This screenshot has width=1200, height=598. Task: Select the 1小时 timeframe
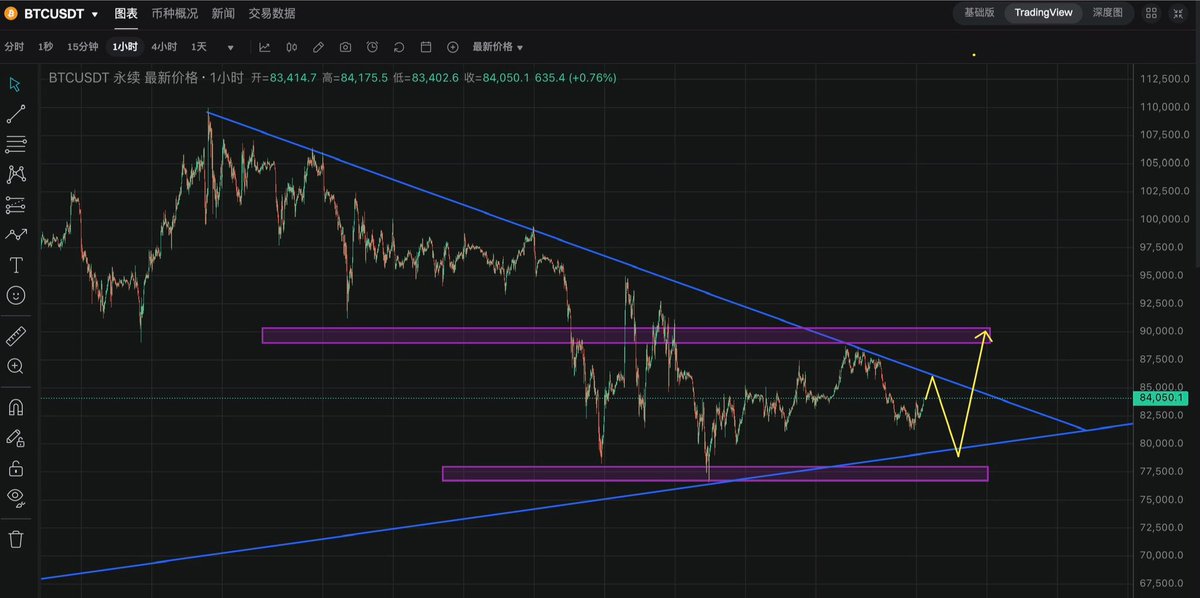[x=126, y=47]
